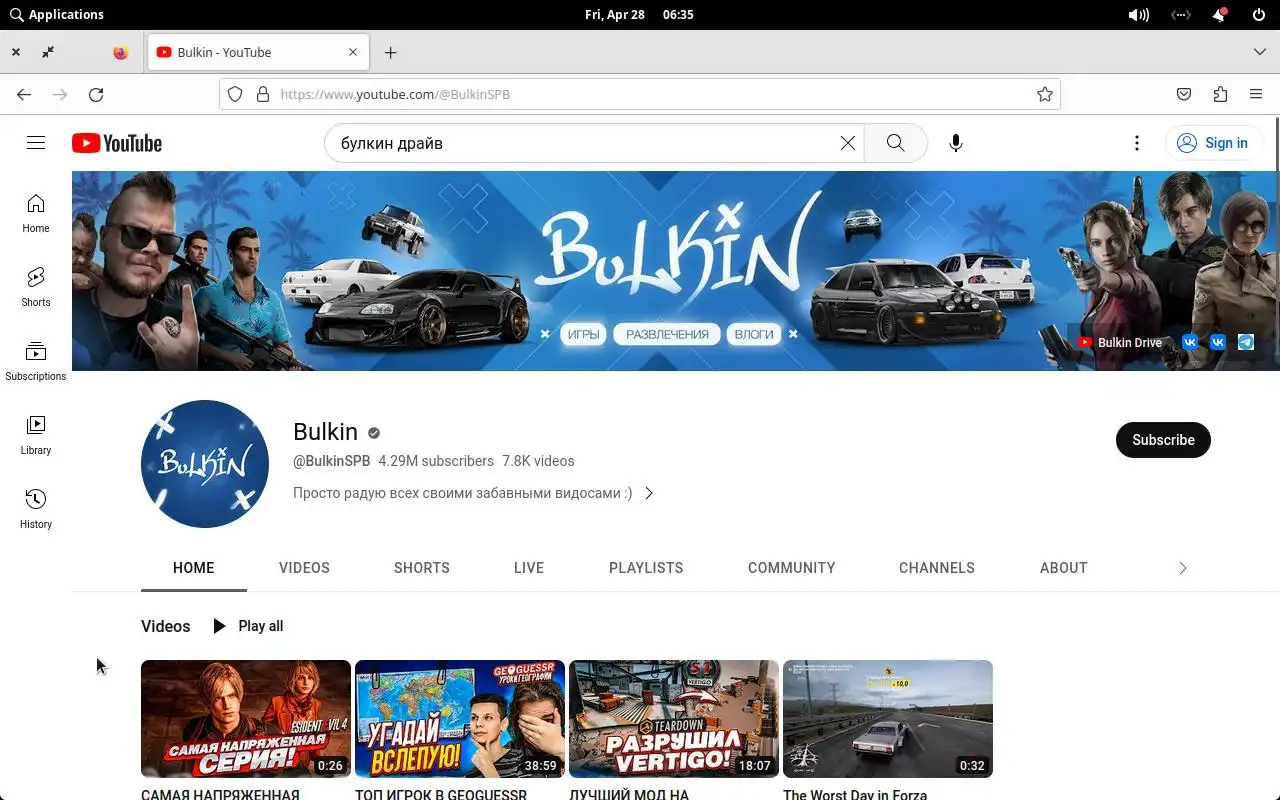Open the first VK link on the banner
This screenshot has height=800, width=1280.
point(1190,342)
